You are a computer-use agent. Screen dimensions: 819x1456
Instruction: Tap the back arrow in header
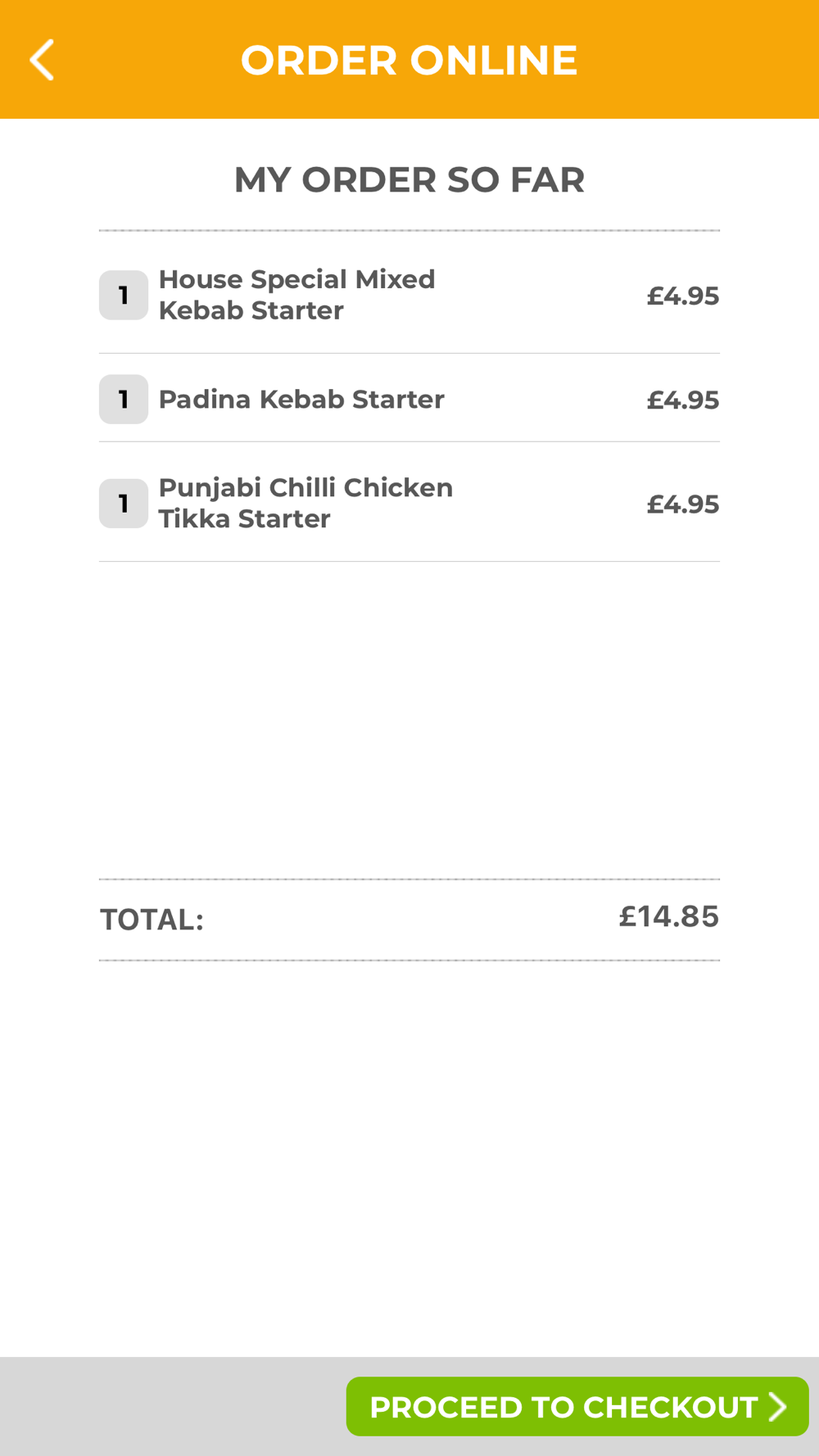(43, 60)
